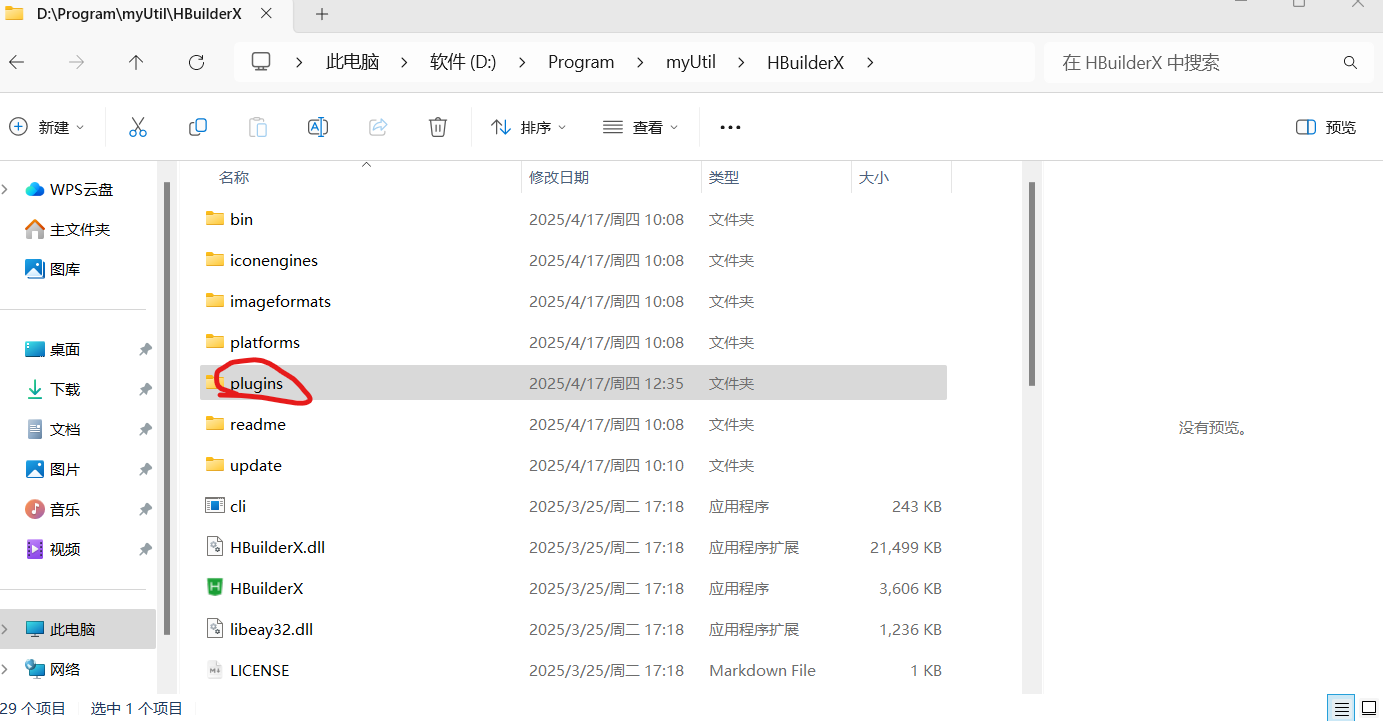Click the LICENSE markdown file icon
Image resolution: width=1383 pixels, height=721 pixels.
click(x=214, y=670)
